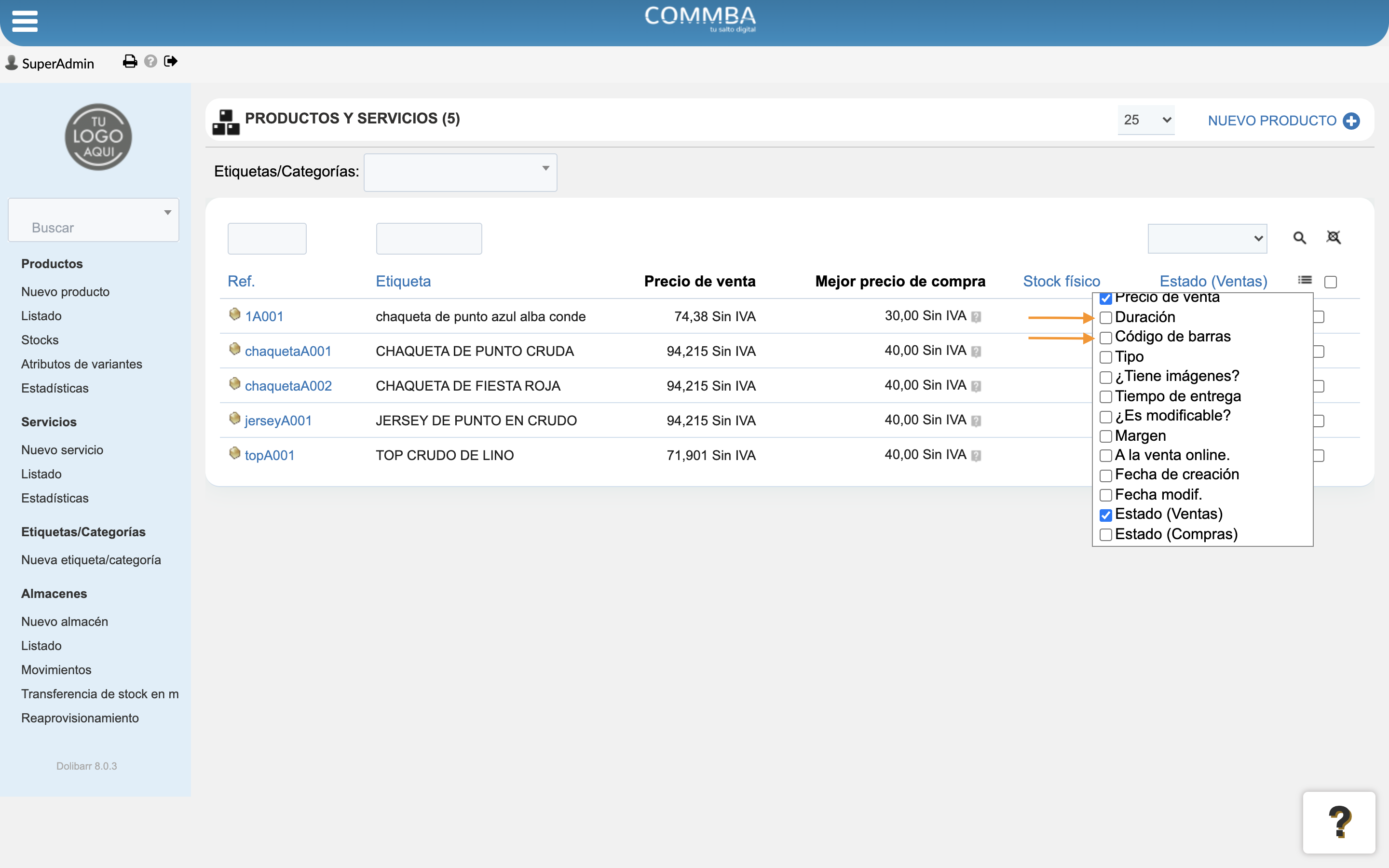Open the 25 rows-per-page dropdown
Image resolution: width=1389 pixels, height=868 pixels.
[1145, 120]
